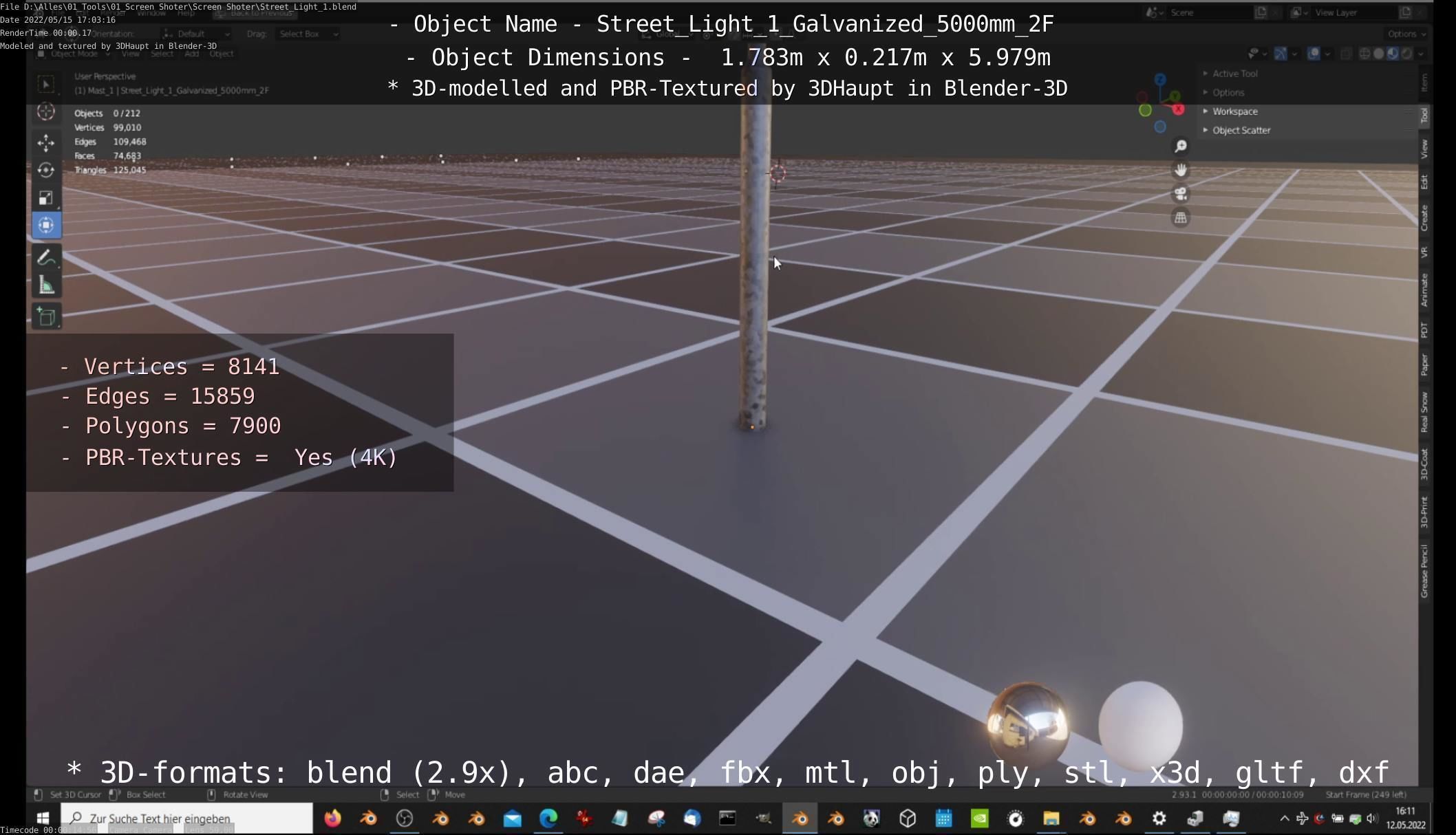Open the Options dropdown in header
1456x835 pixels.
pyautogui.click(x=1406, y=34)
